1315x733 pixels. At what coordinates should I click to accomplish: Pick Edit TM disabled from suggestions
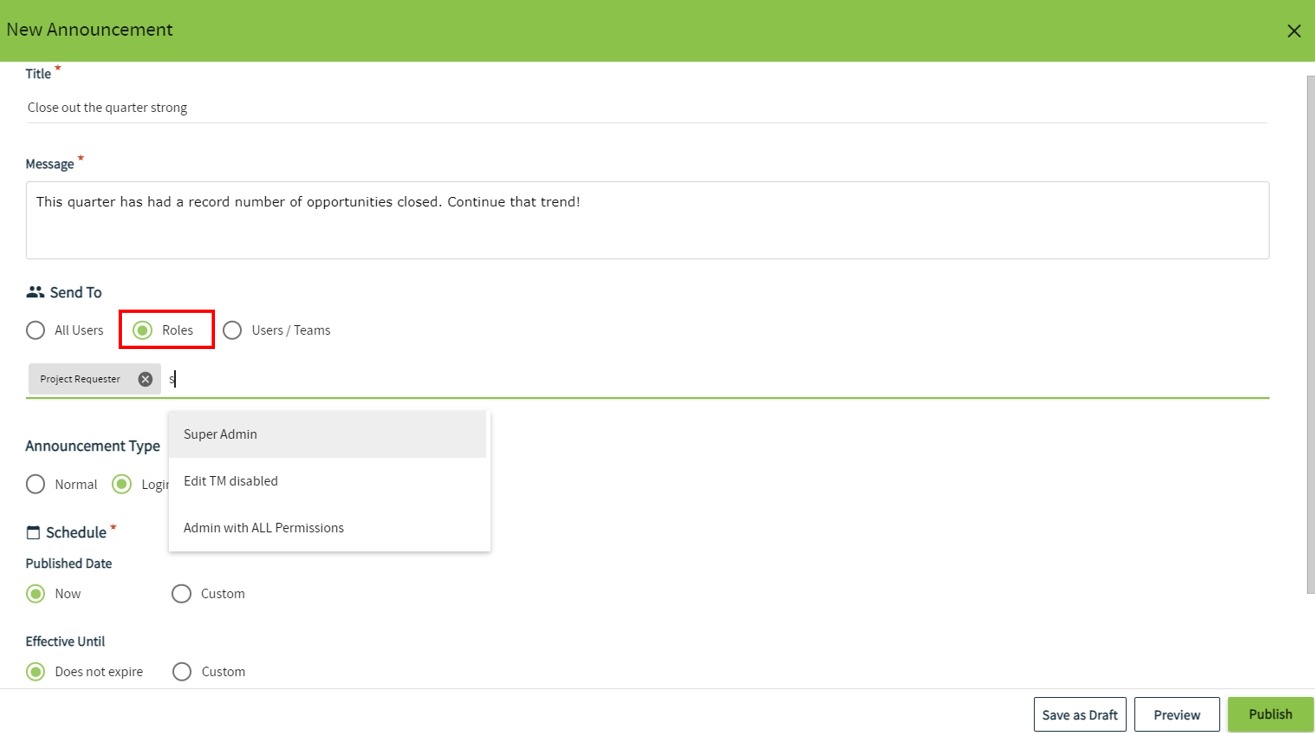[328, 481]
